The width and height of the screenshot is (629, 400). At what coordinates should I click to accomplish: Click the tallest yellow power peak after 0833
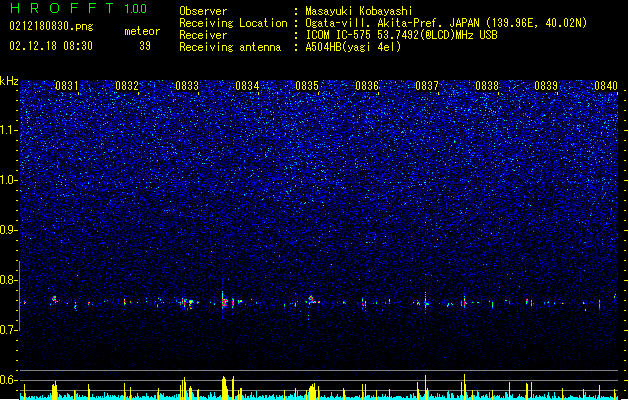click(x=225, y=387)
